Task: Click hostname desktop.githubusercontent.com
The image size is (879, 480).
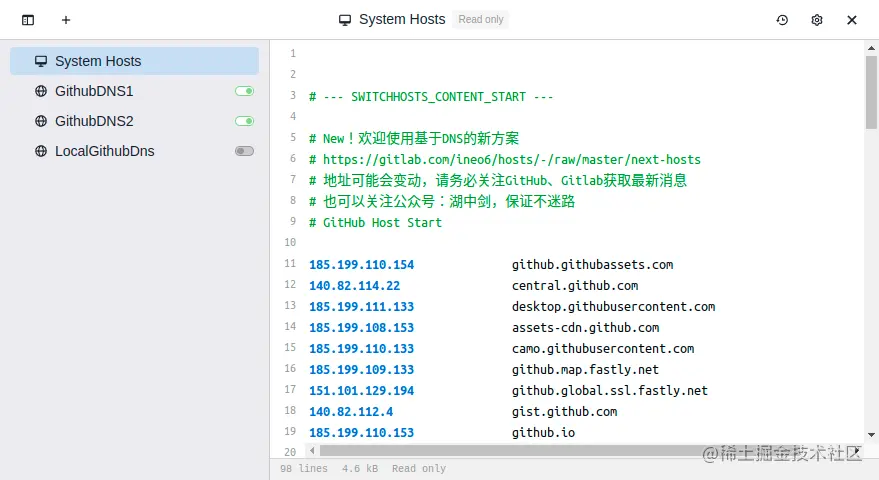Action: click(613, 307)
